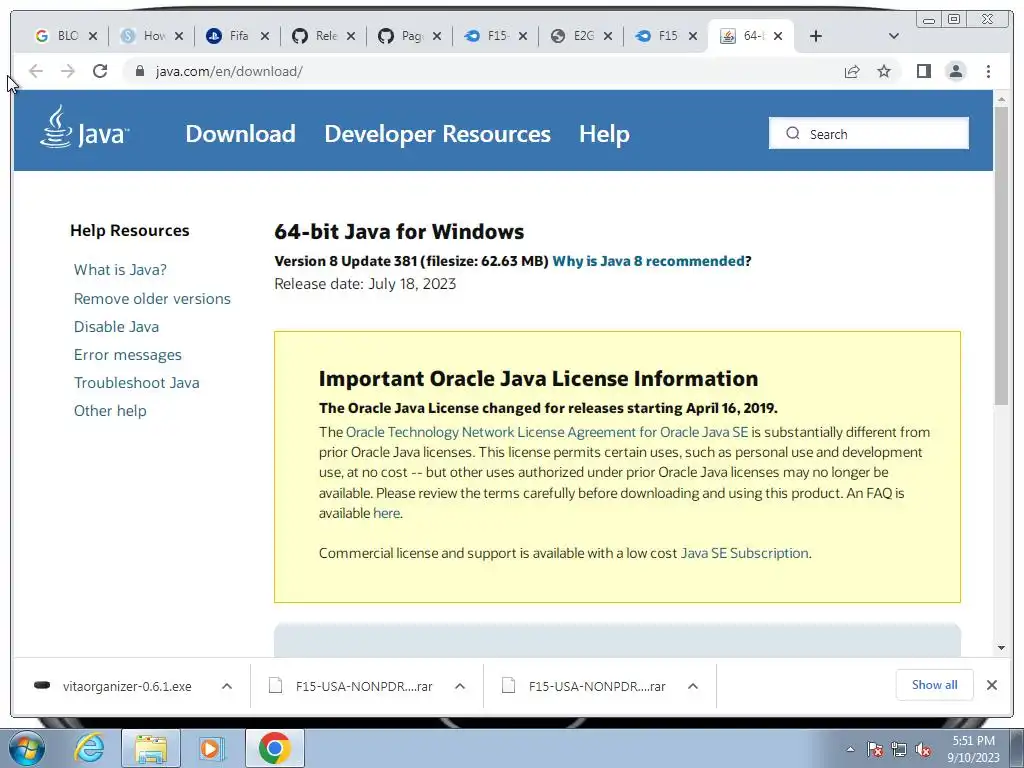Image resolution: width=1024 pixels, height=768 pixels.
Task: Close the BLO Google tab
Action: point(93,36)
